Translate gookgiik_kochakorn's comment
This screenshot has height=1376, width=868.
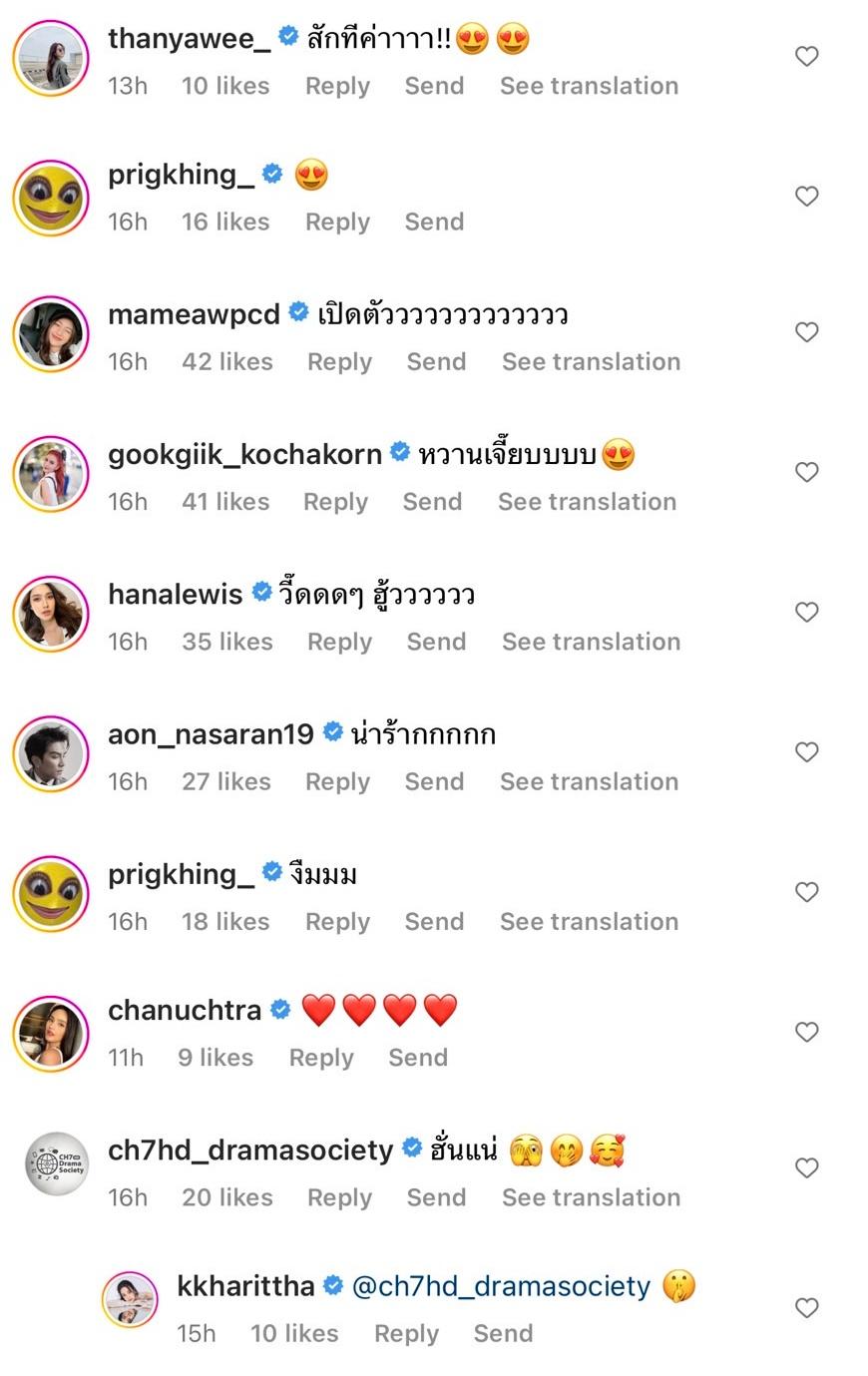587,501
